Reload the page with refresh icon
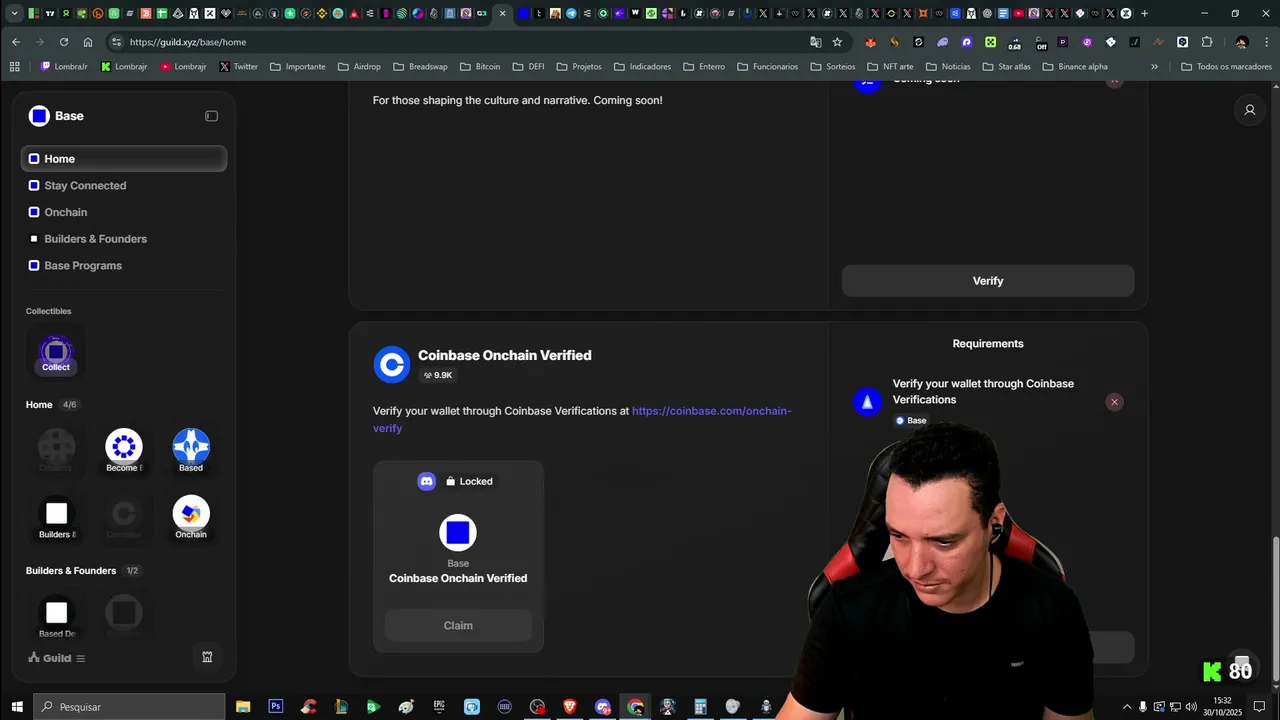1280x720 pixels. 64,42
